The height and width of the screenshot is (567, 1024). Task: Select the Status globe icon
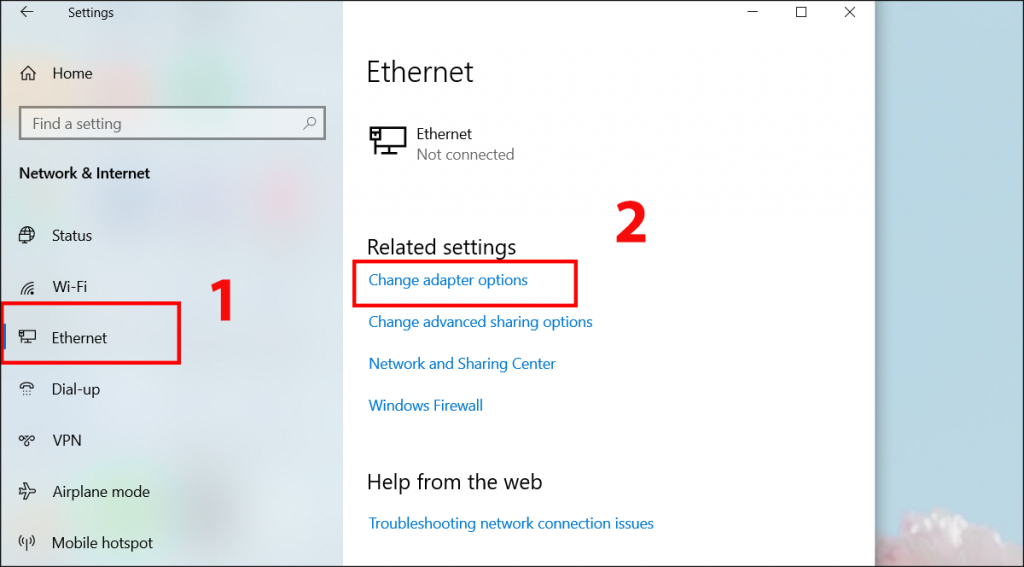tap(27, 235)
